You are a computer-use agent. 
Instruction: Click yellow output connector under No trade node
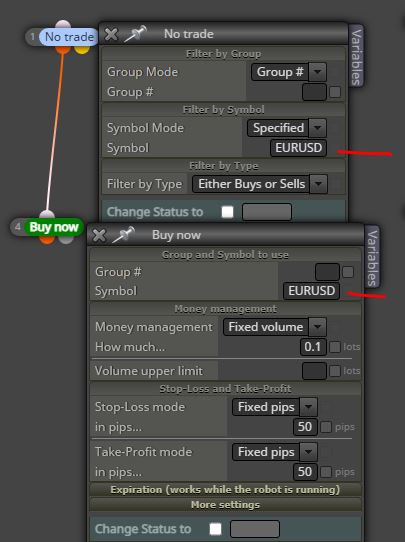[x=82, y=49]
